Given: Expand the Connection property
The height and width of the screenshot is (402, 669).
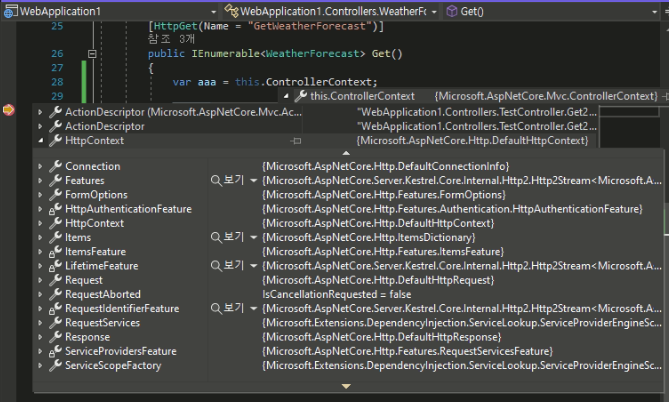Looking at the screenshot, I should tap(40, 166).
